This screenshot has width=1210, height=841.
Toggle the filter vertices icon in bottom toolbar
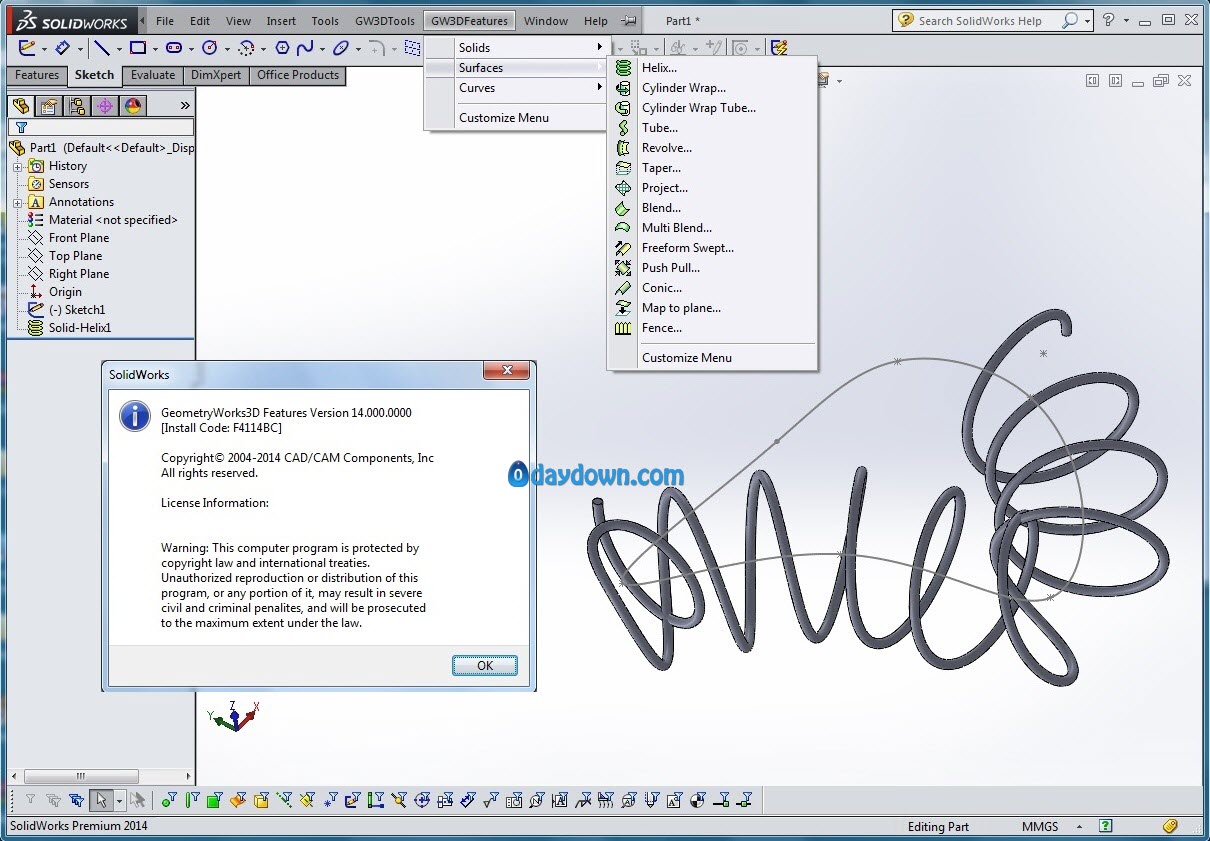coord(168,800)
